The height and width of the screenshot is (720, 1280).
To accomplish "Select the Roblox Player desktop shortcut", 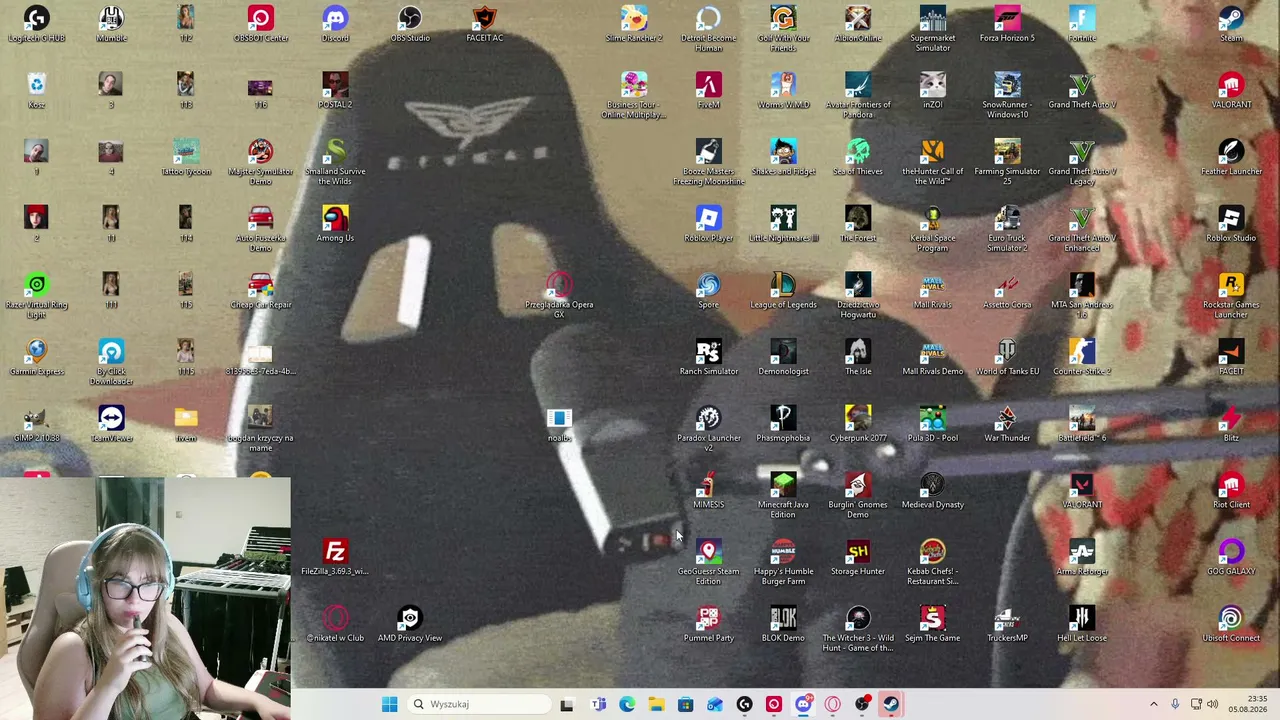I will 708,225.
